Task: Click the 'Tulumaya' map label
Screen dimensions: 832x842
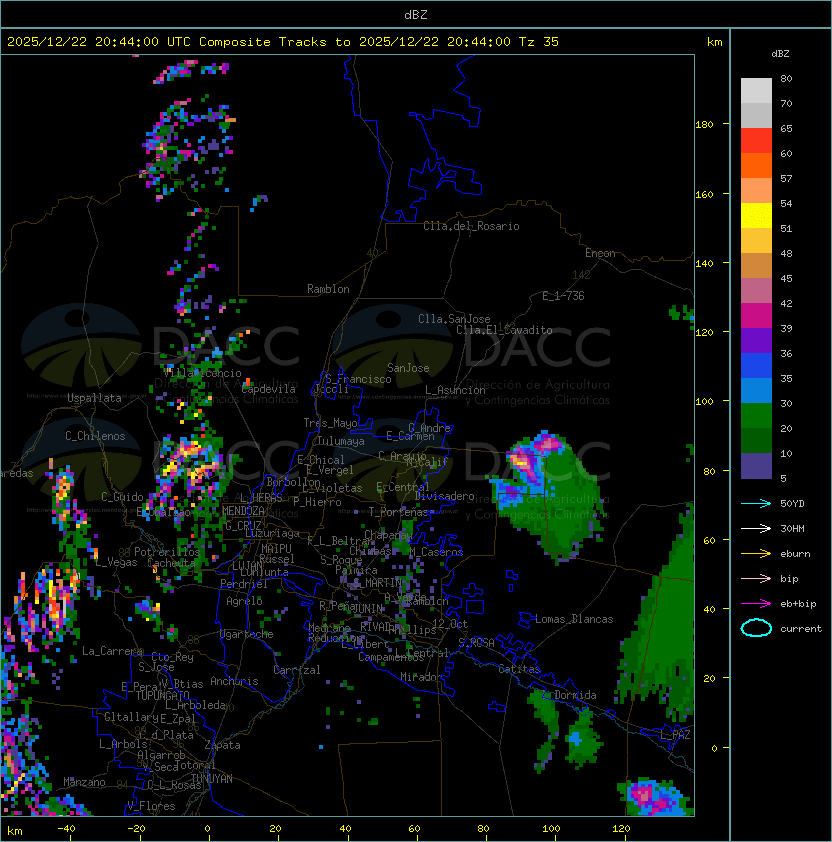Action: click(341, 441)
